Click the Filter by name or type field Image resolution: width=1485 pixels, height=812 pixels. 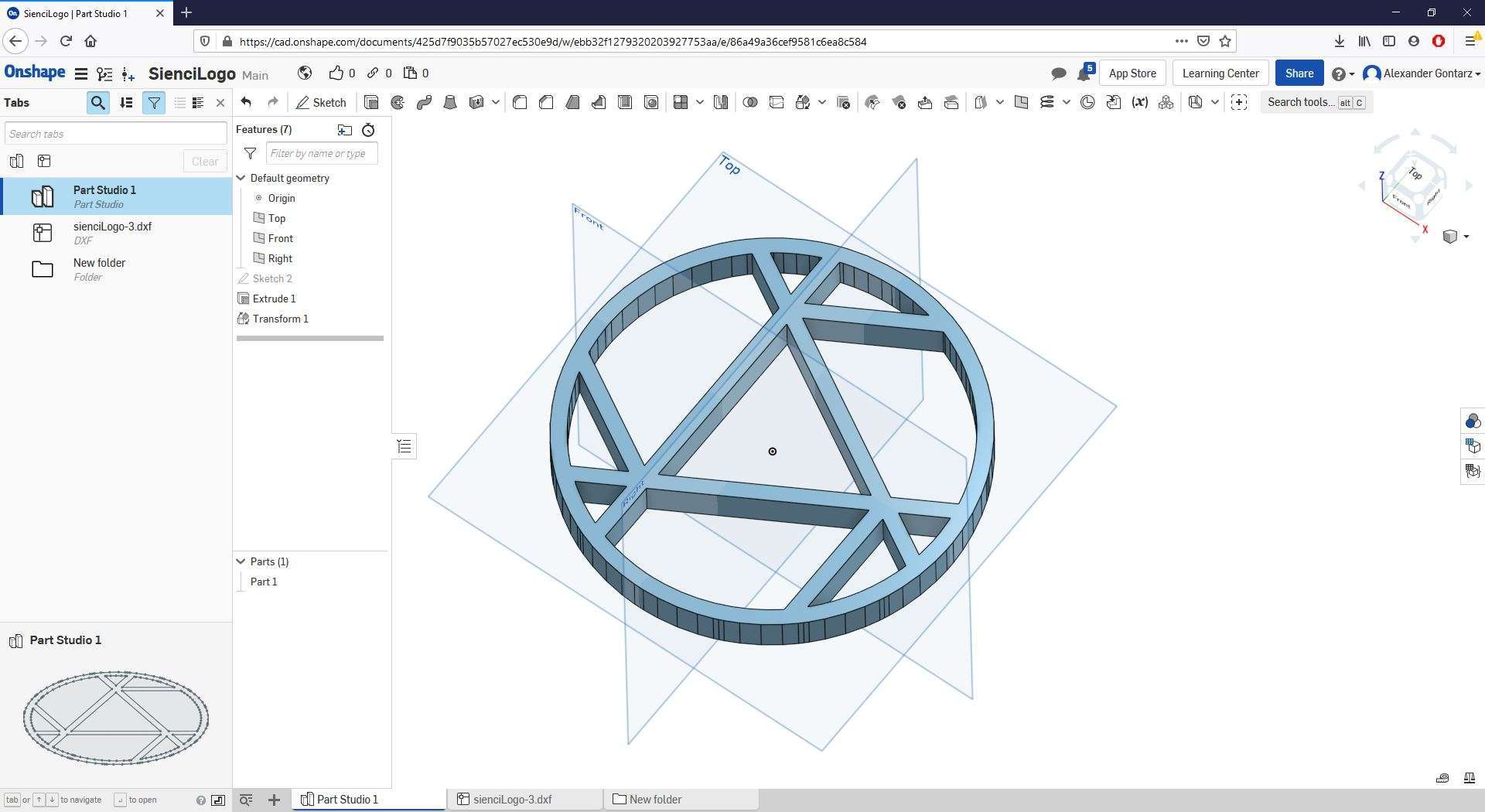point(322,153)
